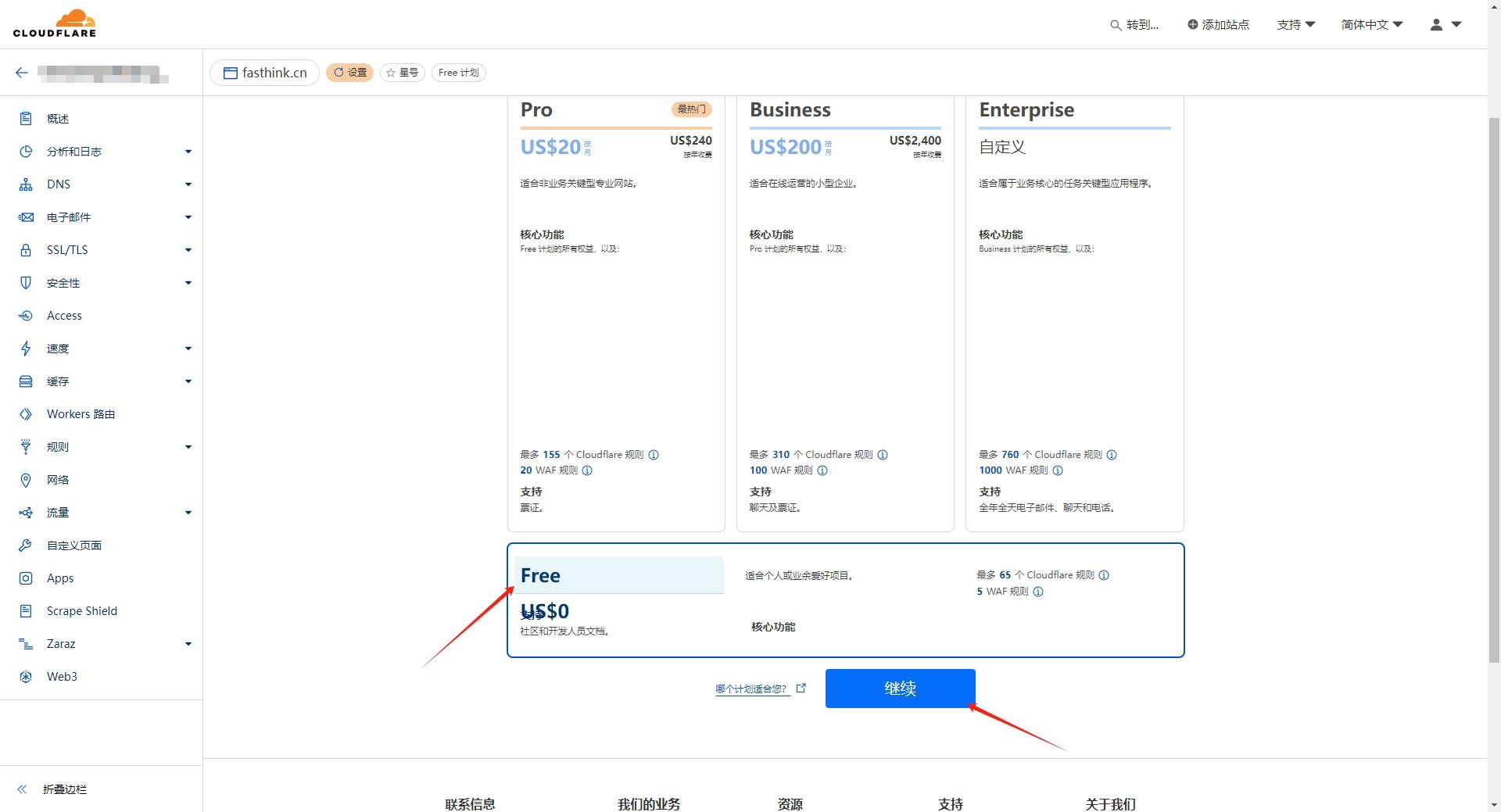Click the blue 继续 button

point(900,689)
